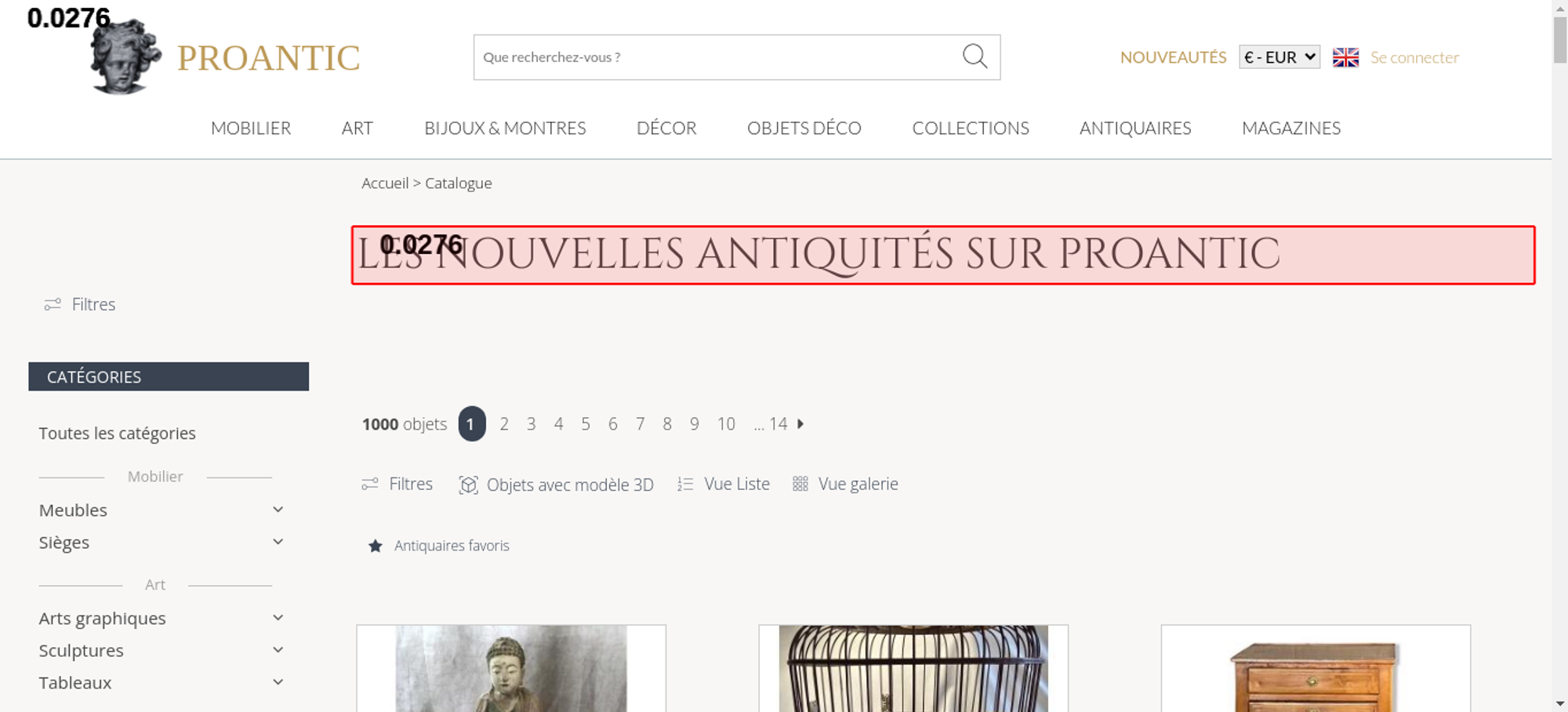Open the MOBILIER menu
The height and width of the screenshot is (712, 1568).
tap(251, 128)
